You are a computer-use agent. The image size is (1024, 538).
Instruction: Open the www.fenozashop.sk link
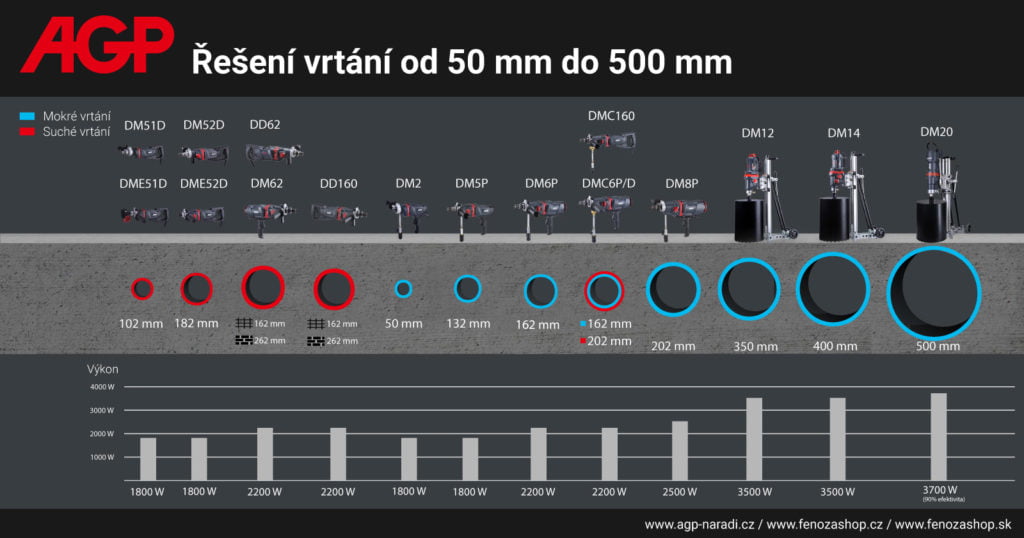953,524
